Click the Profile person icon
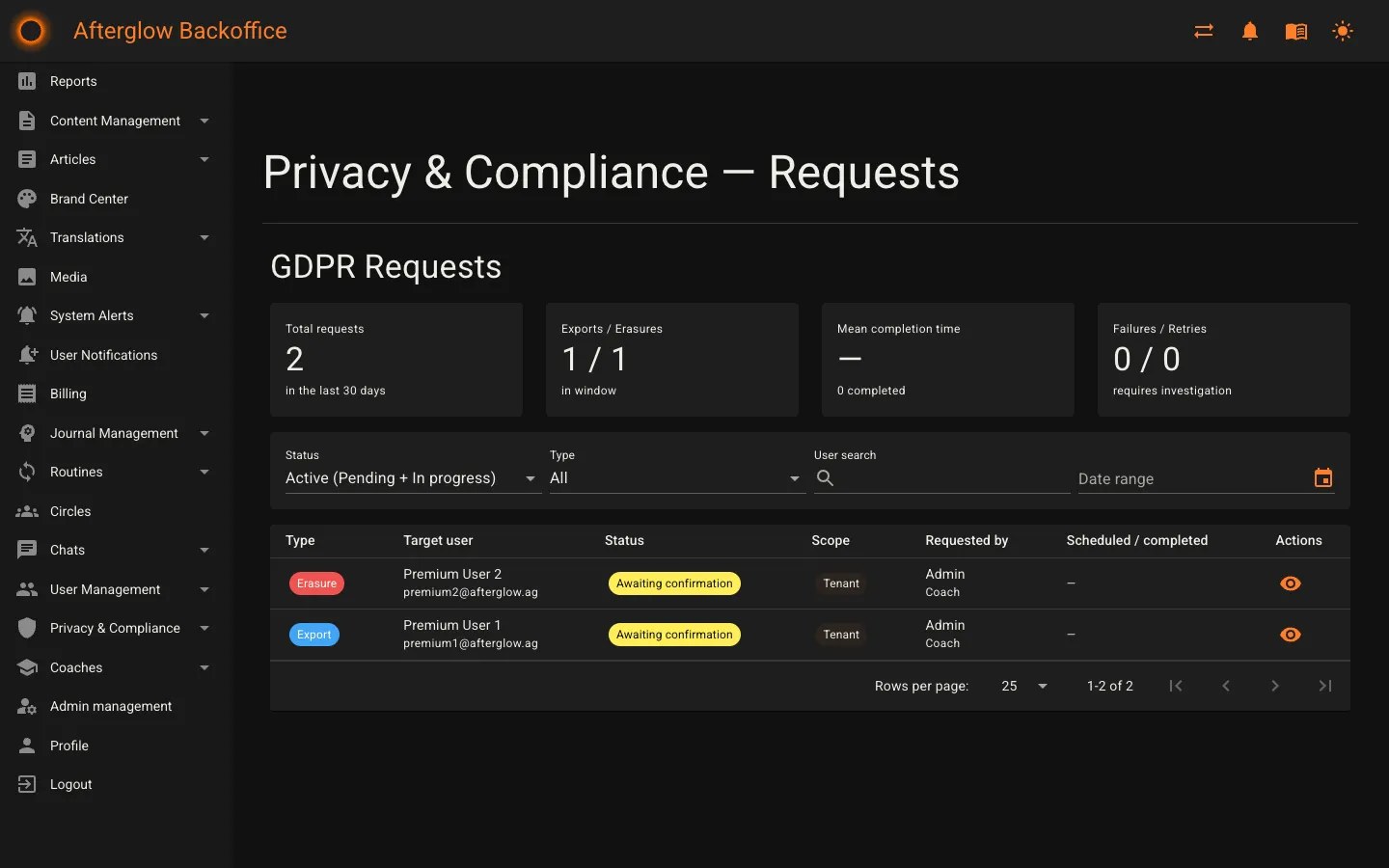Screen dimensions: 1389x868 27,746
